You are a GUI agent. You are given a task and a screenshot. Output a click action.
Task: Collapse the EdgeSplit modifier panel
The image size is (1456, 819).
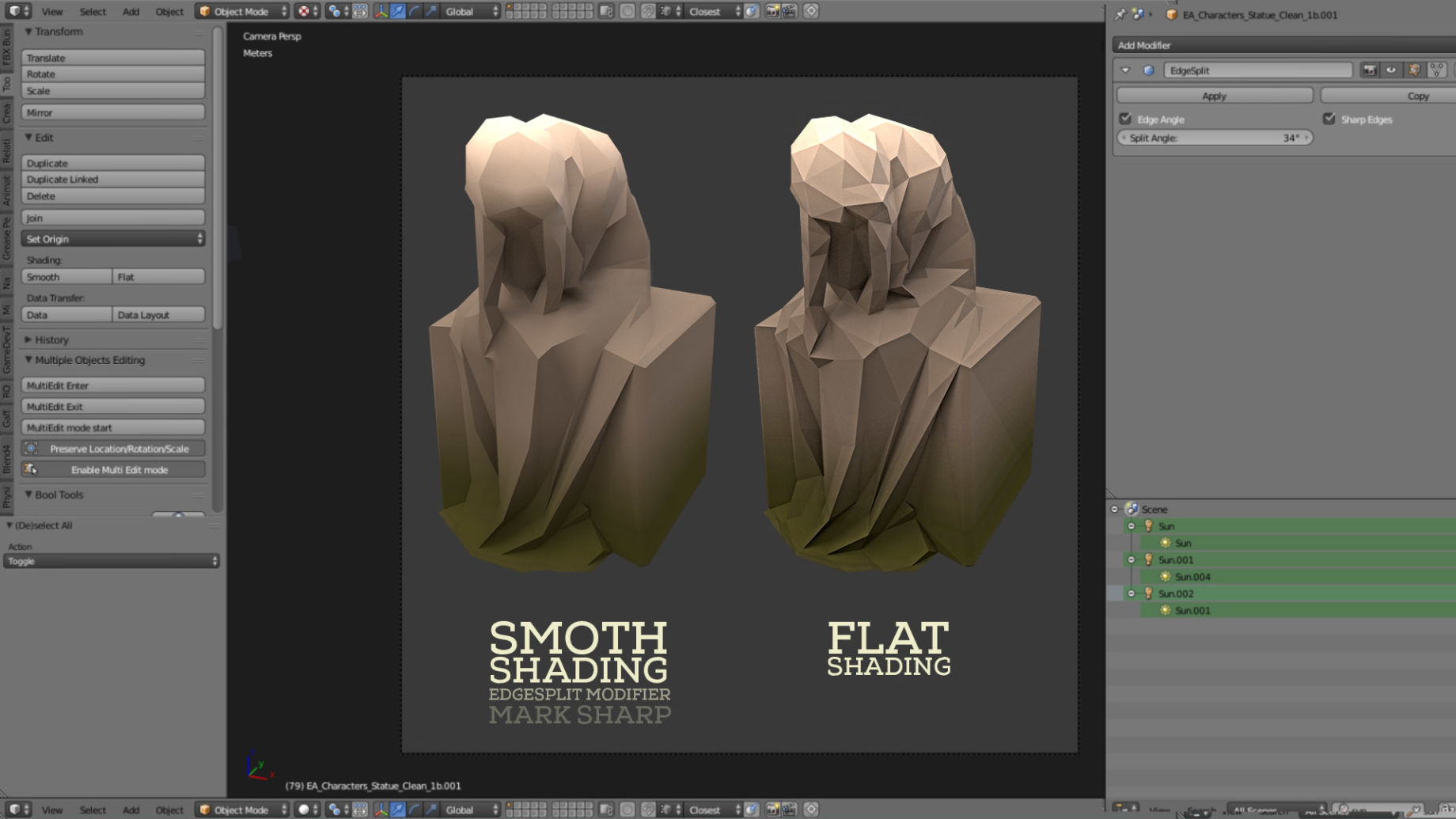[1125, 70]
